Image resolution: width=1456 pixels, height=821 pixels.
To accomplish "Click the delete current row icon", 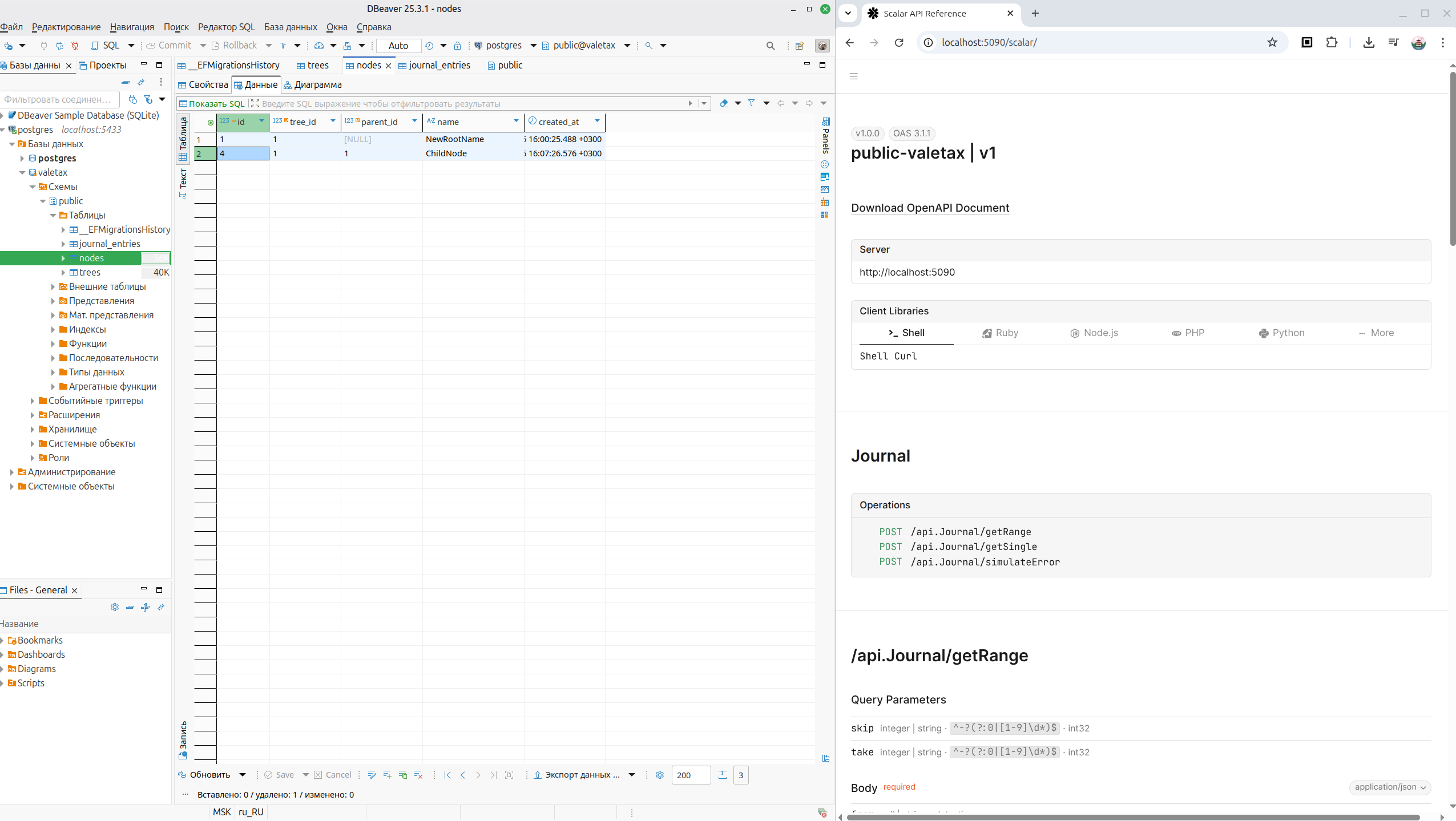I will [x=418, y=774].
